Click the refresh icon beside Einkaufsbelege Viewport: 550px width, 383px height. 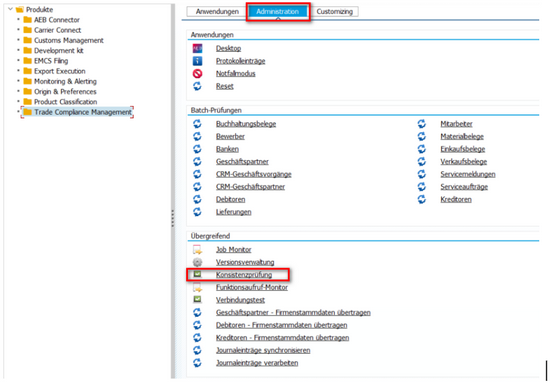(x=422, y=149)
